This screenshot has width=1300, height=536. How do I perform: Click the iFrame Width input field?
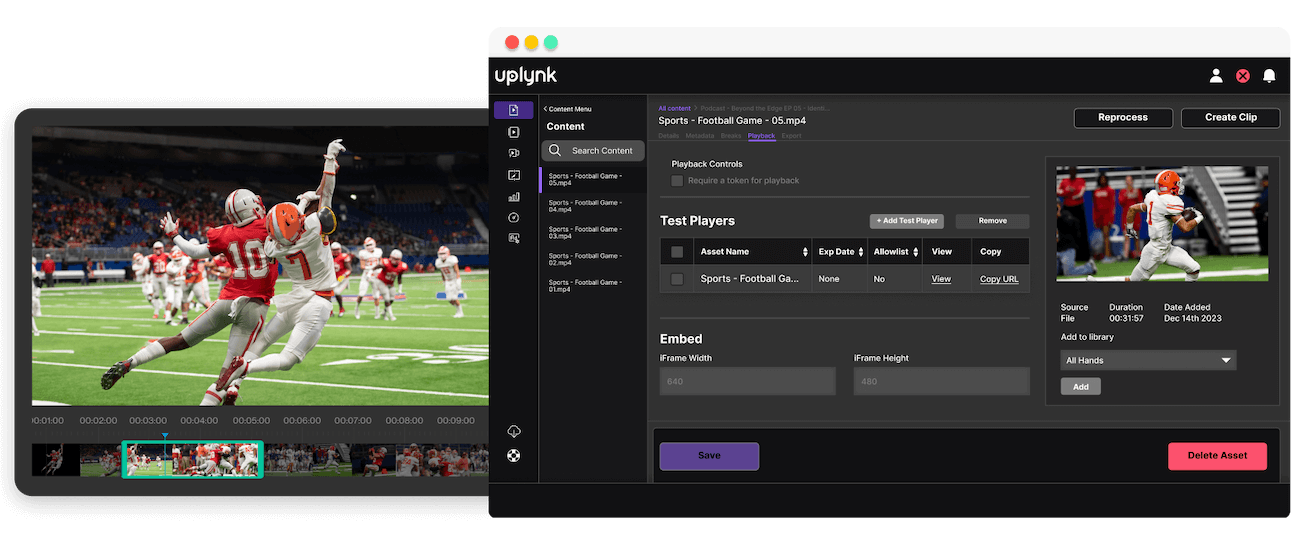tap(747, 381)
